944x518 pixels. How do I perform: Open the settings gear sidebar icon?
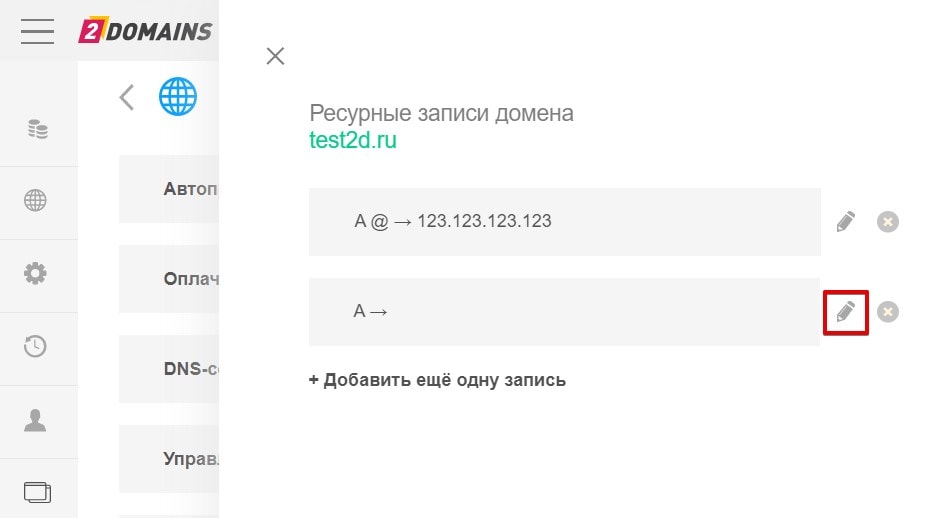pos(36,273)
